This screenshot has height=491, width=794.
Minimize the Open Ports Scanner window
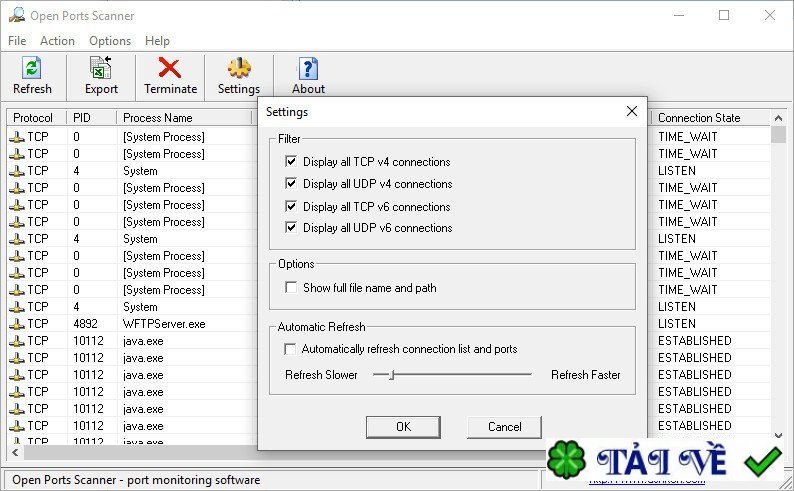coord(679,15)
